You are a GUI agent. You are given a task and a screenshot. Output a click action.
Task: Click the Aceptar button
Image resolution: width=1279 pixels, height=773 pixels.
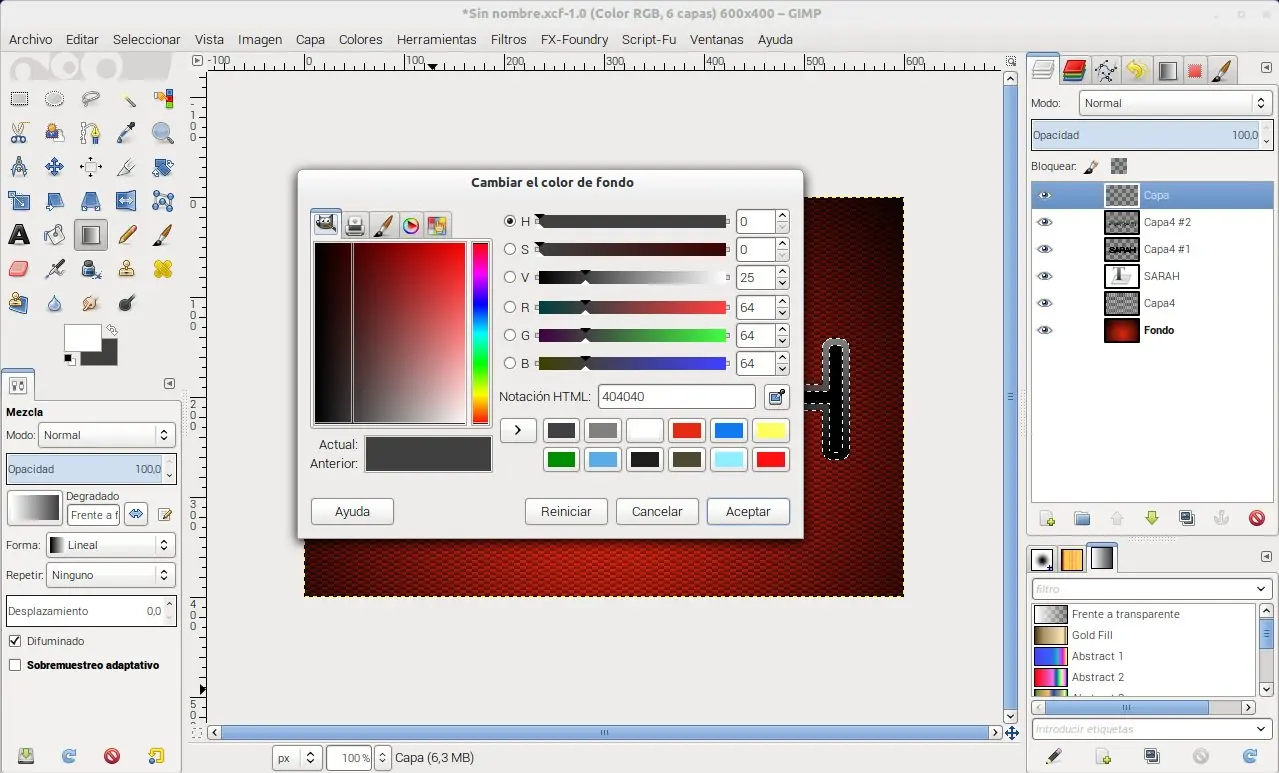[x=748, y=511]
